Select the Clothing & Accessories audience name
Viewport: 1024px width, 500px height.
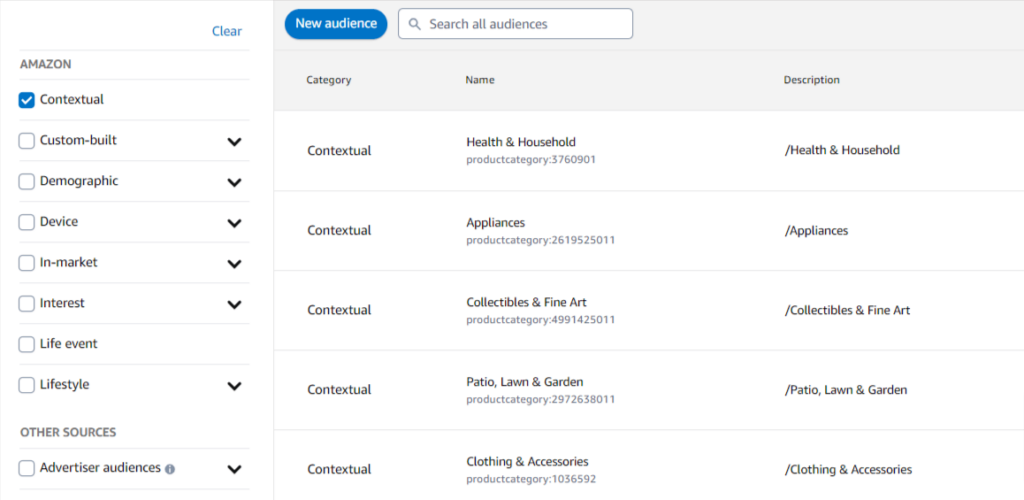coord(527,461)
